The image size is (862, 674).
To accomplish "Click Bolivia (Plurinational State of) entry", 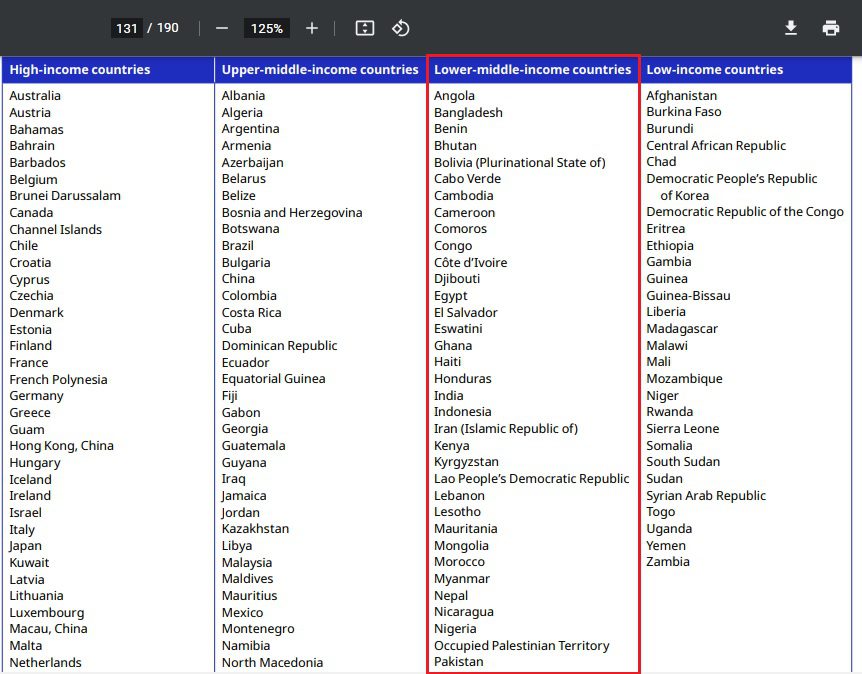I will 520,163.
